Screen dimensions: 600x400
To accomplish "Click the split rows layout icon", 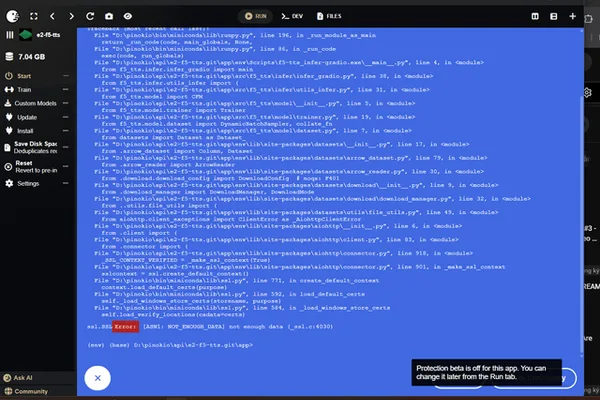I will click(554, 16).
